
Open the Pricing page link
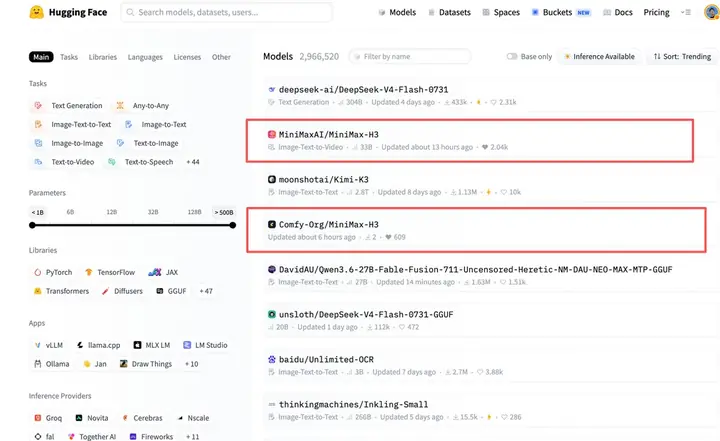coord(656,12)
